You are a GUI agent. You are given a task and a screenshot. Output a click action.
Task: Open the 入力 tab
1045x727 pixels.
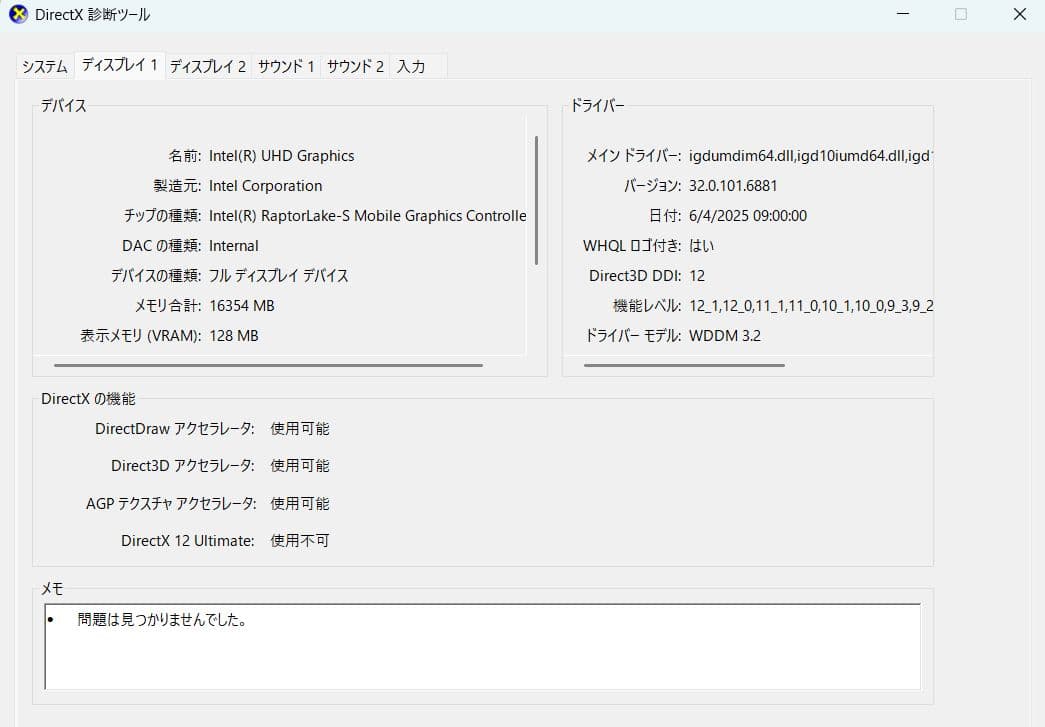point(412,65)
